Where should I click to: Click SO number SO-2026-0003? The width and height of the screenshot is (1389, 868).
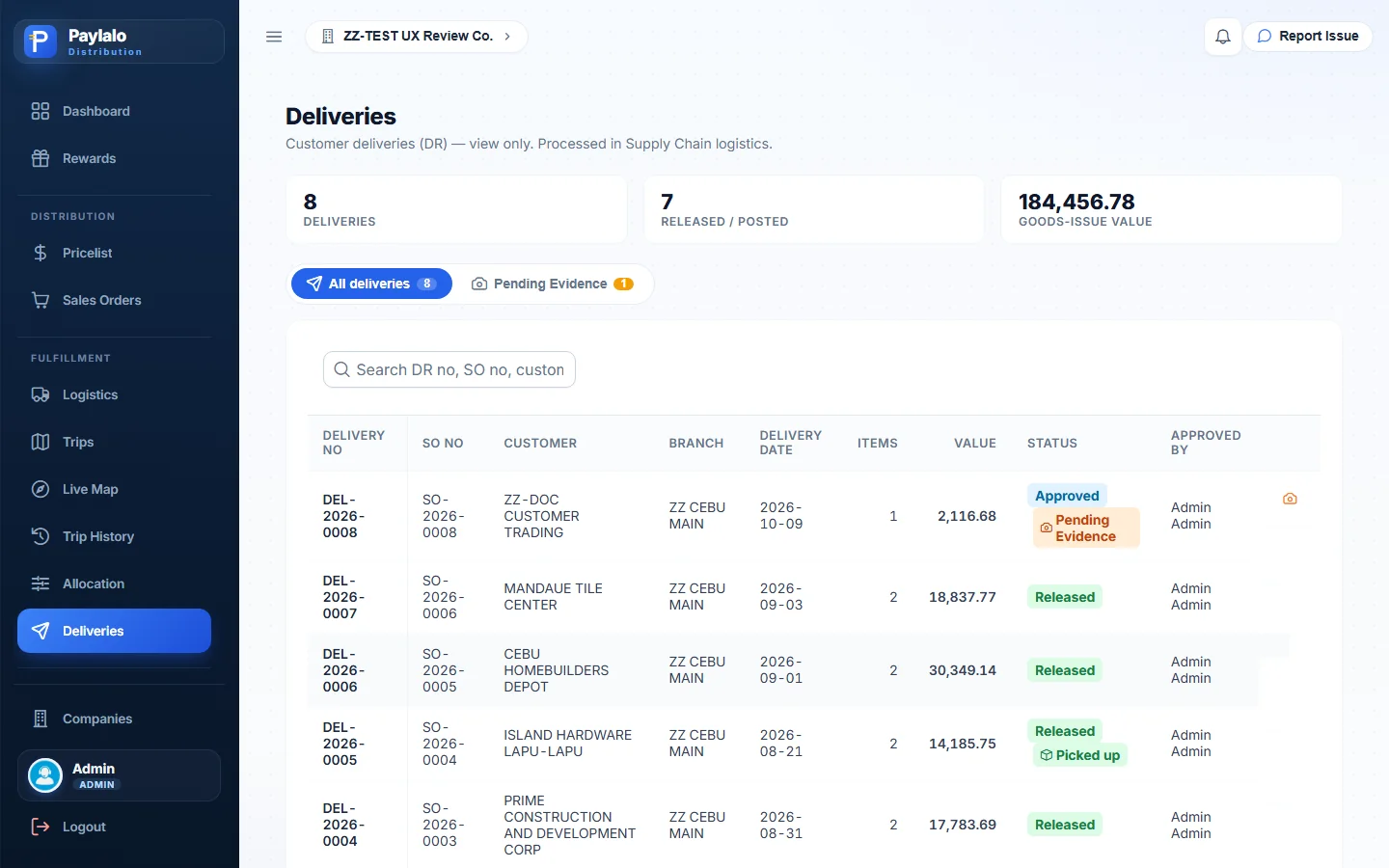[444, 825]
